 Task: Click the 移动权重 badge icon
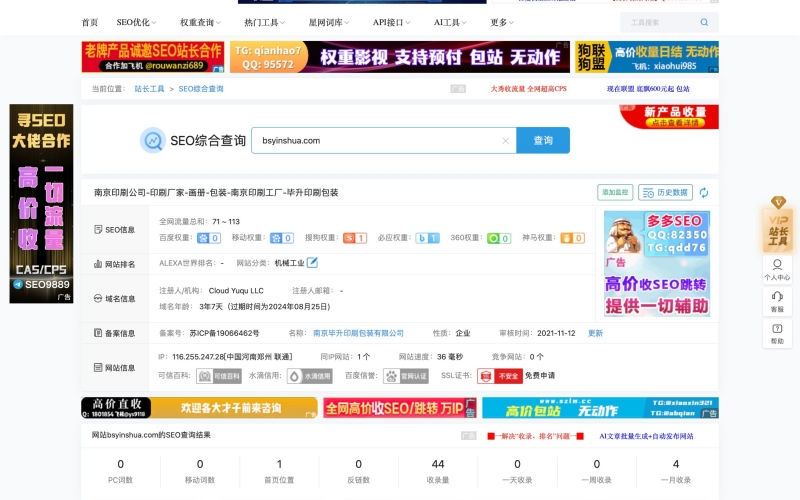[x=282, y=238]
